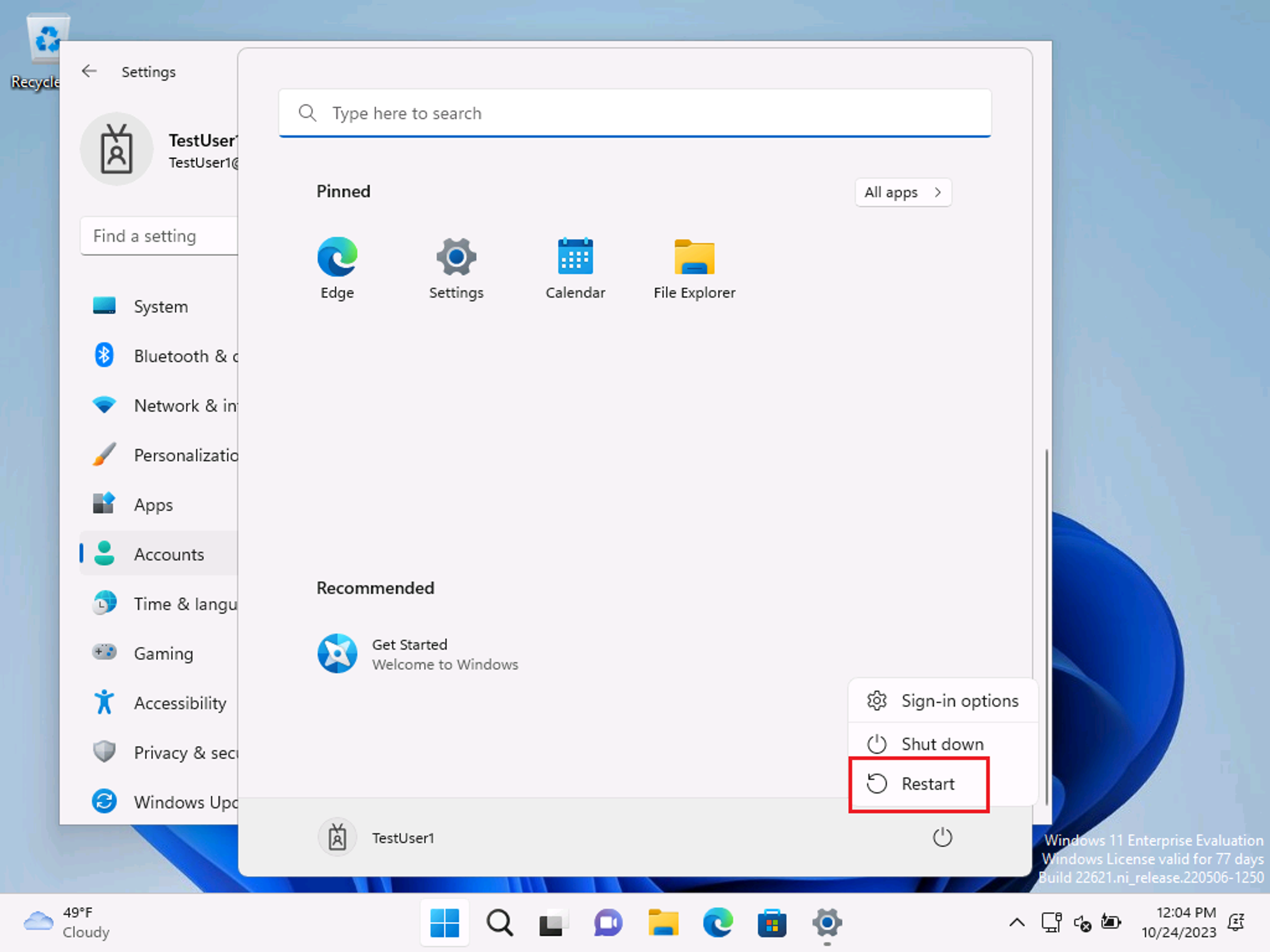Select Shut down from the power menu
The height and width of the screenshot is (952, 1270).
click(943, 744)
